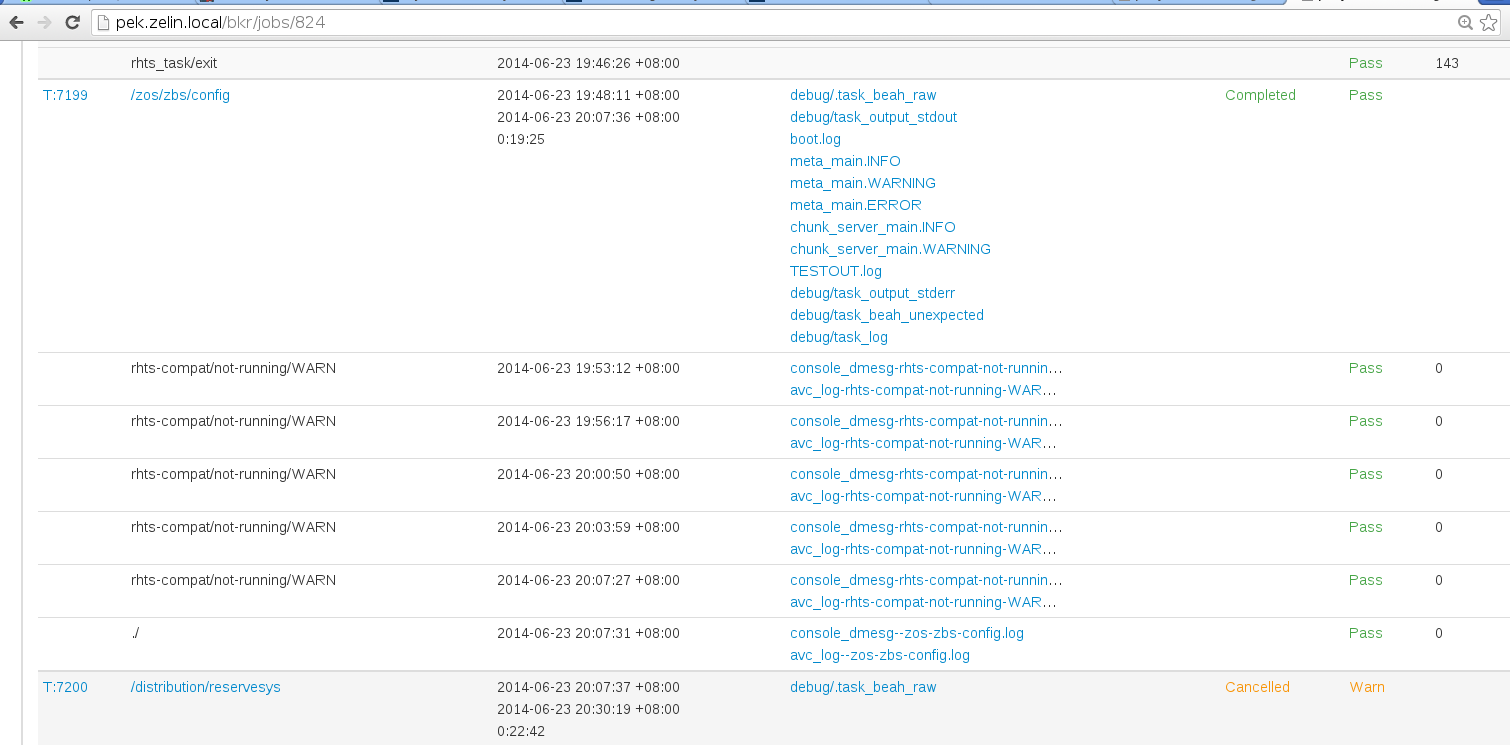Click the duration 0:22:42

pos(521,731)
